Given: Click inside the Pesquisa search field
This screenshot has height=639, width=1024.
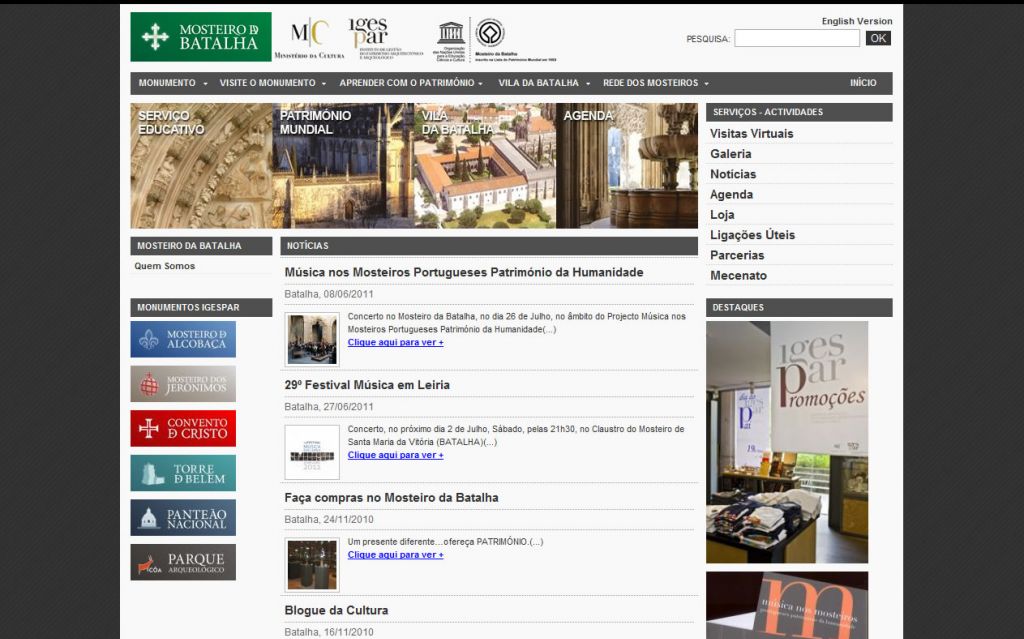Looking at the screenshot, I should [796, 39].
